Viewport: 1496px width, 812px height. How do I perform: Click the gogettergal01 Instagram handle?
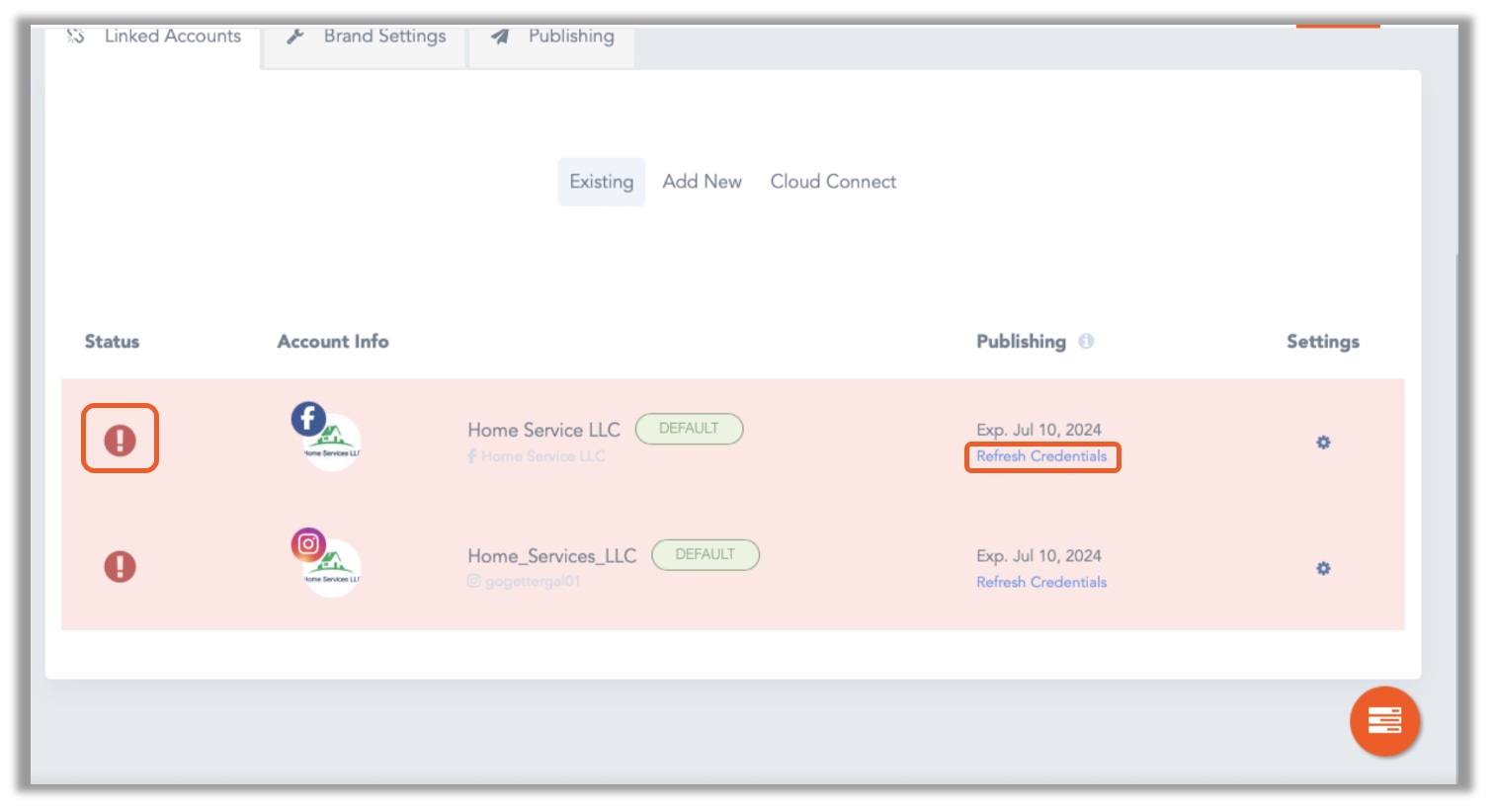click(x=524, y=582)
